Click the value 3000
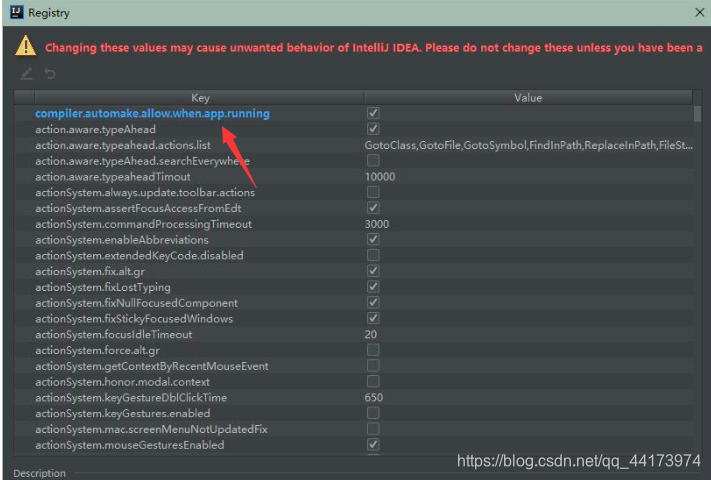 (377, 224)
